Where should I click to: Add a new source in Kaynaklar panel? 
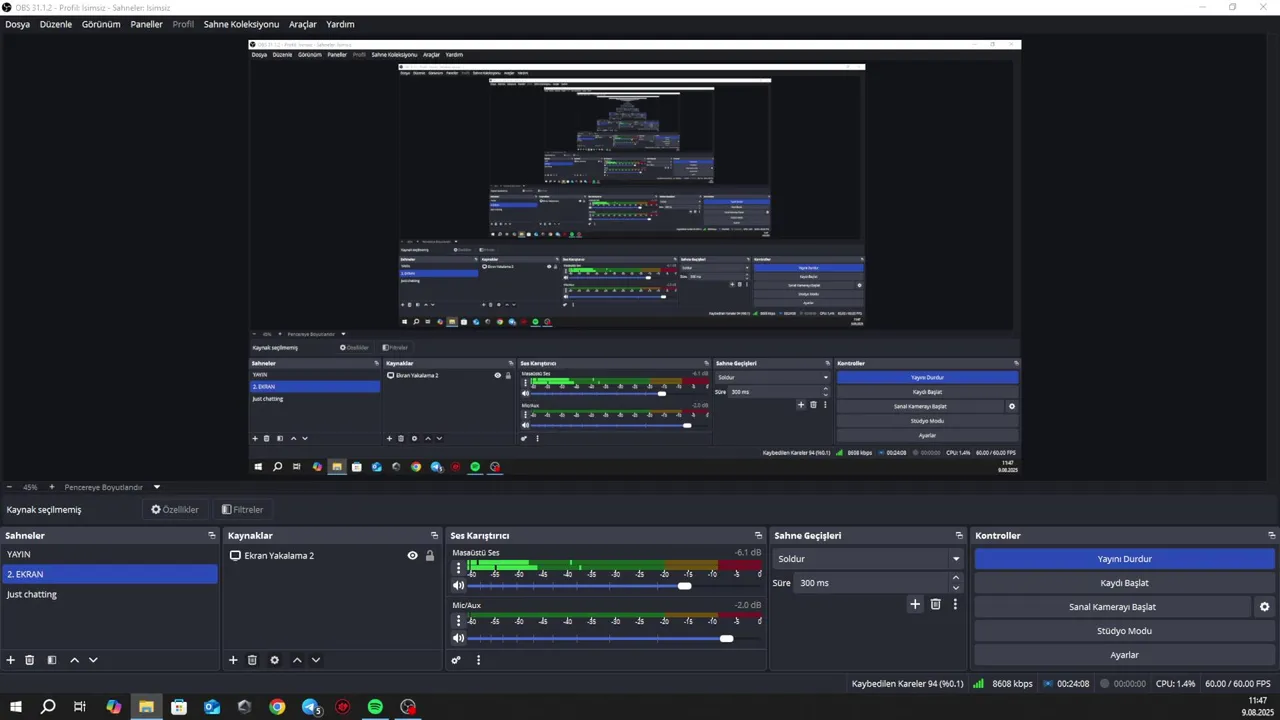click(233, 660)
